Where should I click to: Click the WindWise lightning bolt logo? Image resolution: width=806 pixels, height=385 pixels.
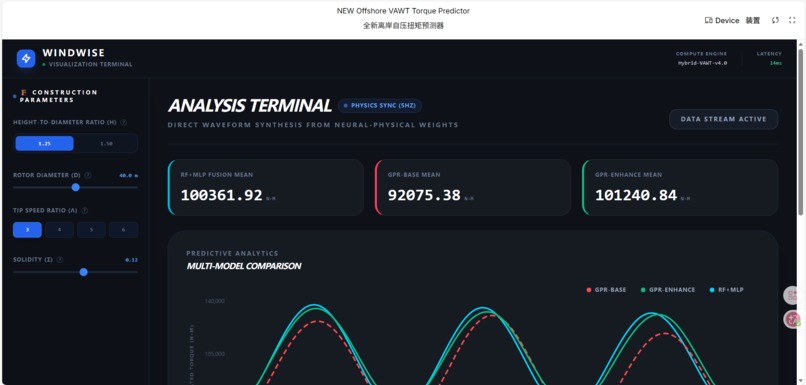[26, 59]
